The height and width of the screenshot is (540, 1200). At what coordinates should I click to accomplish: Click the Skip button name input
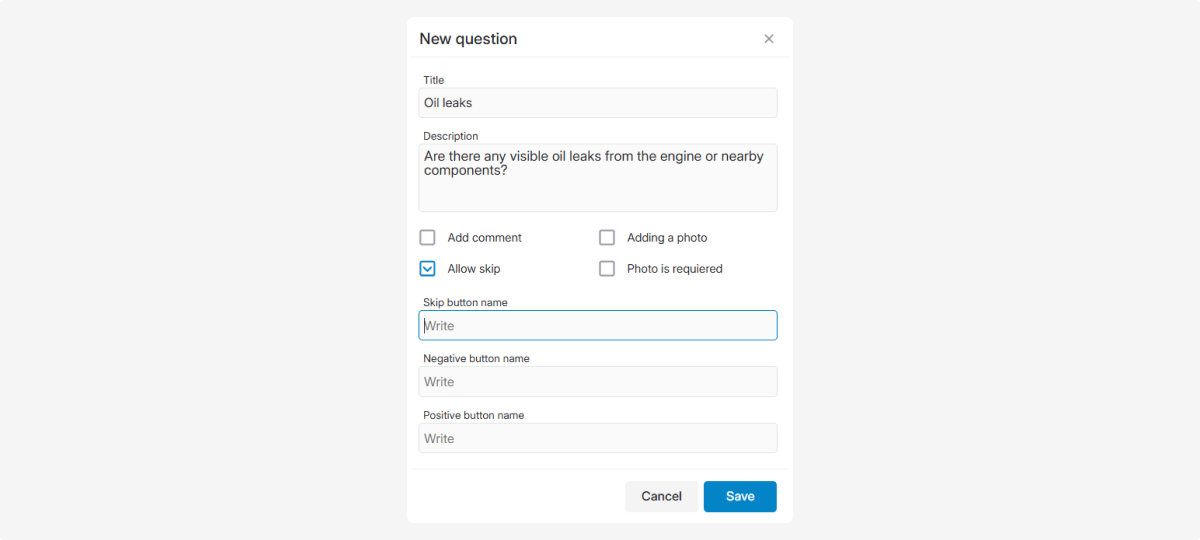point(597,326)
